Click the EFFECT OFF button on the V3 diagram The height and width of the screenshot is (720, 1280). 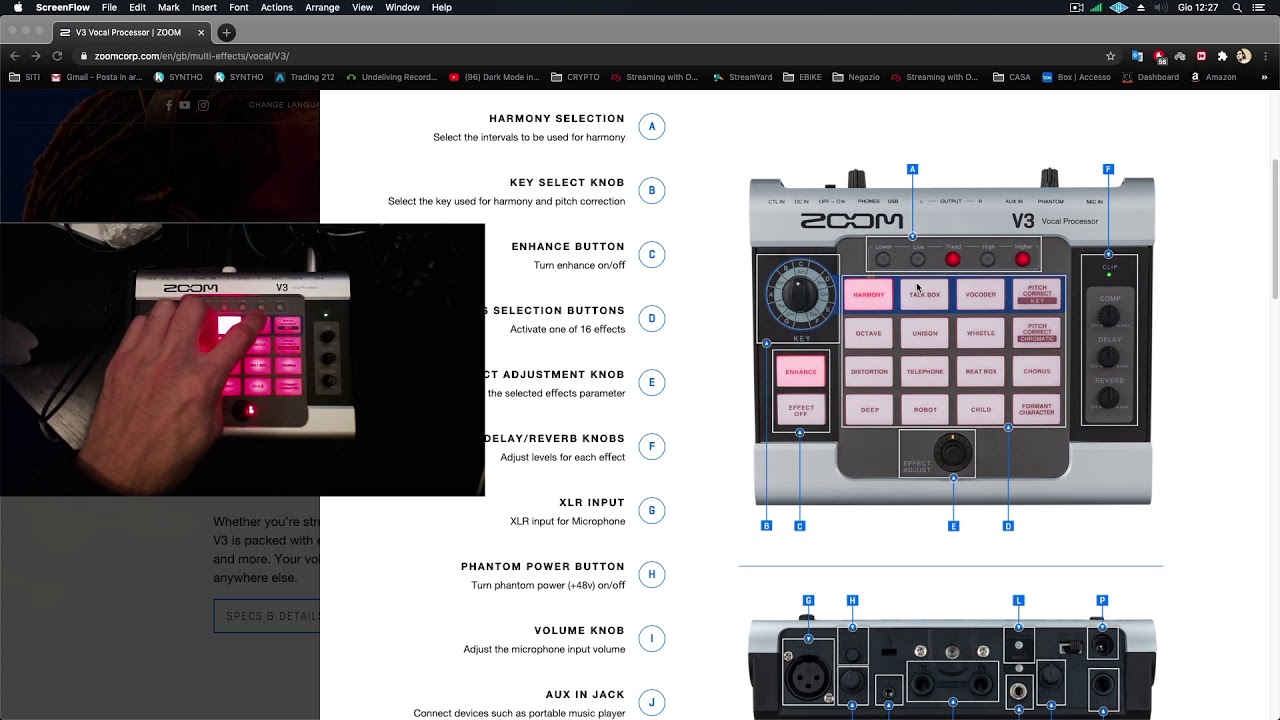point(801,410)
